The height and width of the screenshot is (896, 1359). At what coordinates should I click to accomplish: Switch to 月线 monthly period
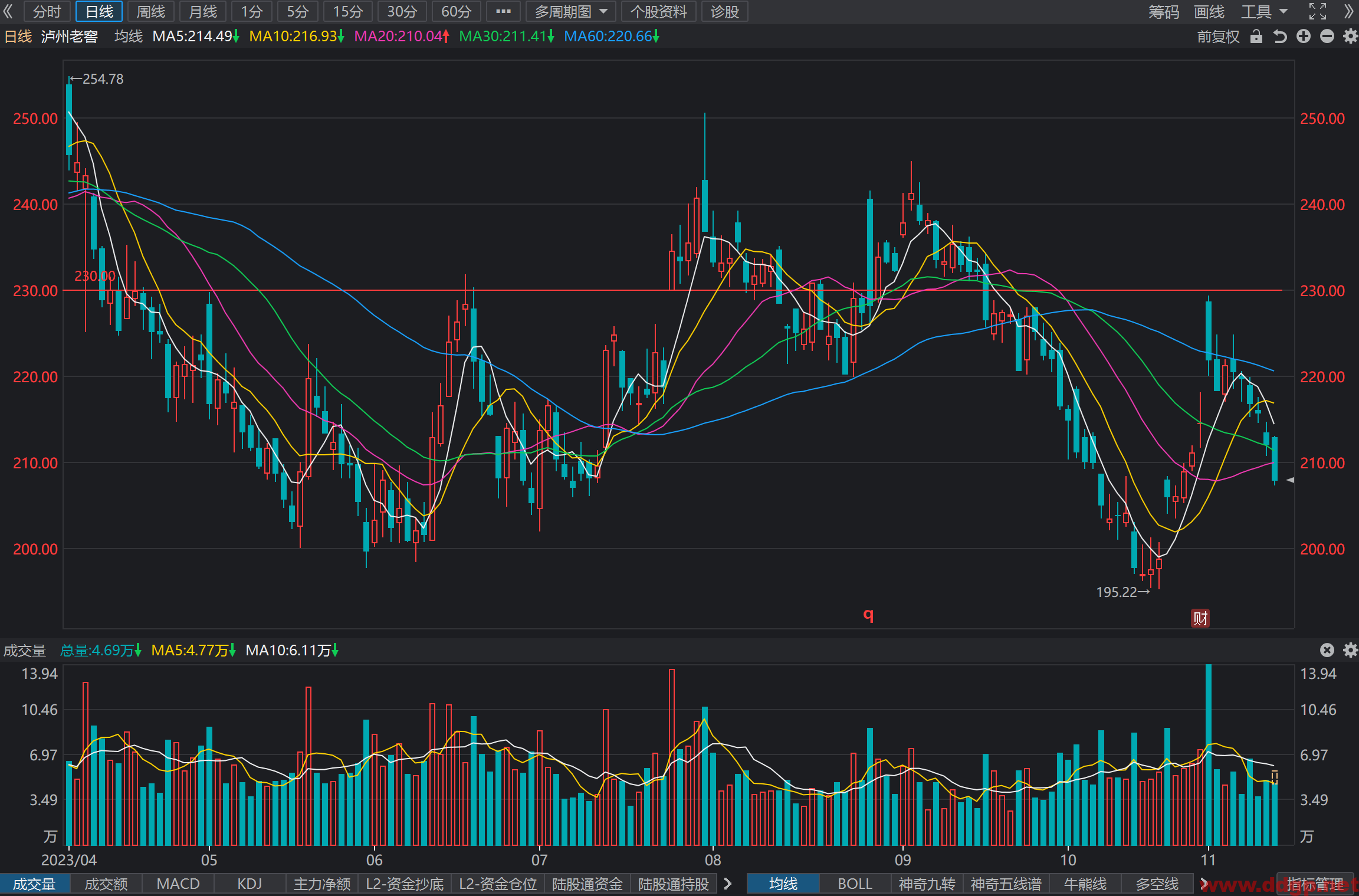pyautogui.click(x=203, y=11)
